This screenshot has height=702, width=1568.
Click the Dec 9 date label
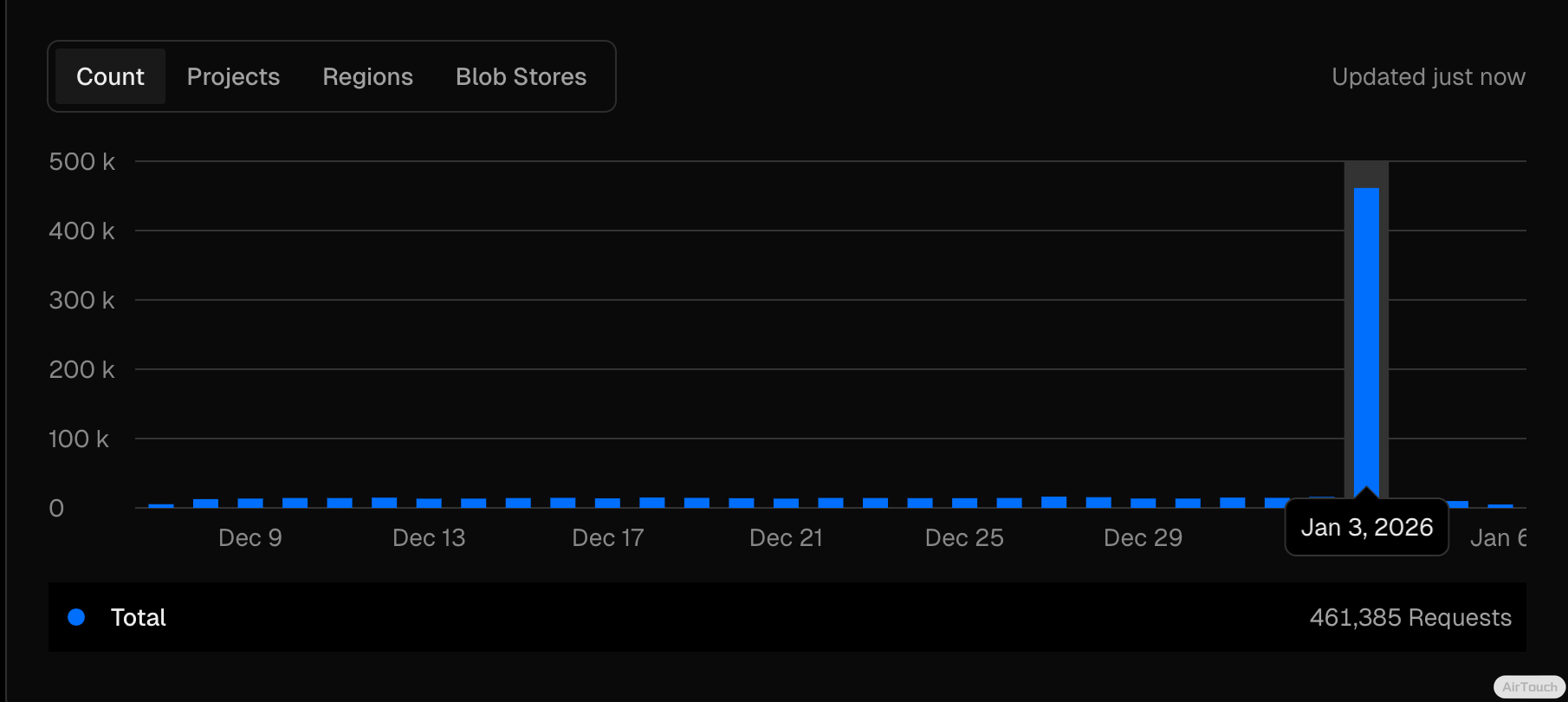[250, 537]
